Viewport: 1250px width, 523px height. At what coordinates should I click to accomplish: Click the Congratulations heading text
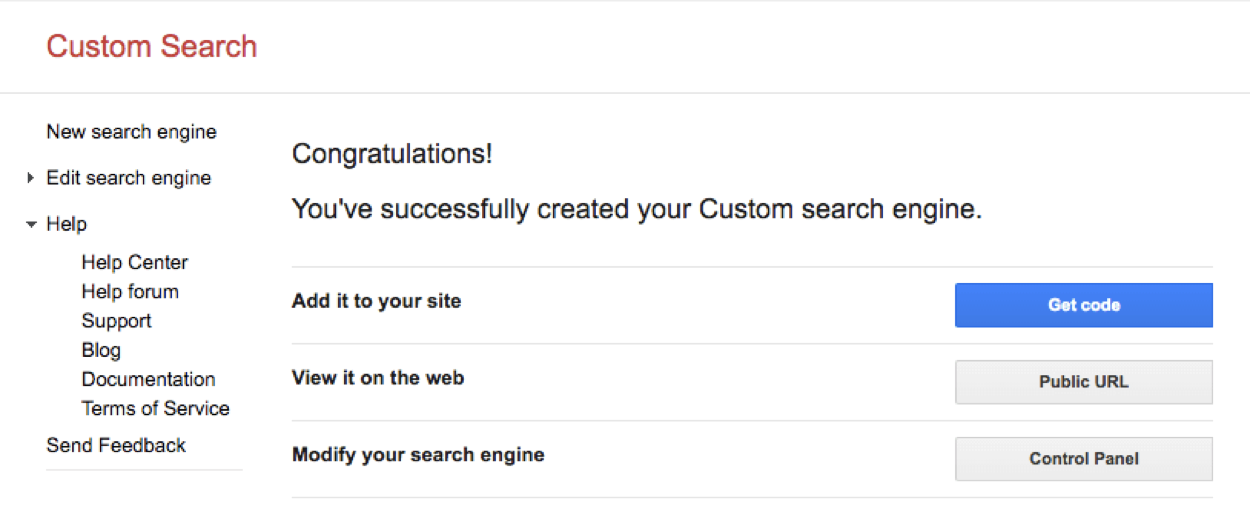(392, 155)
